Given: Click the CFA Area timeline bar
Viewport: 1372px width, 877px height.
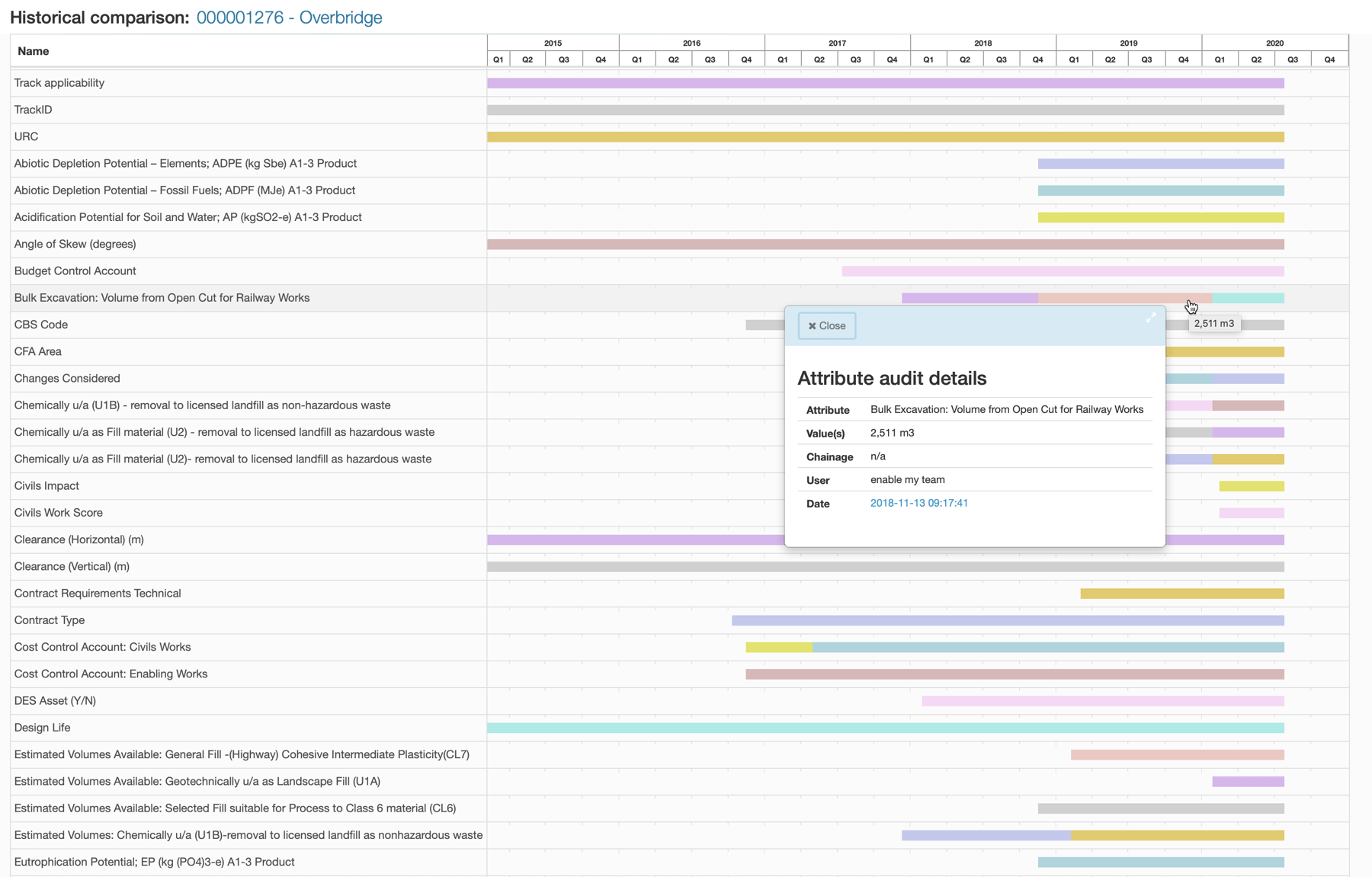Looking at the screenshot, I should (1225, 352).
